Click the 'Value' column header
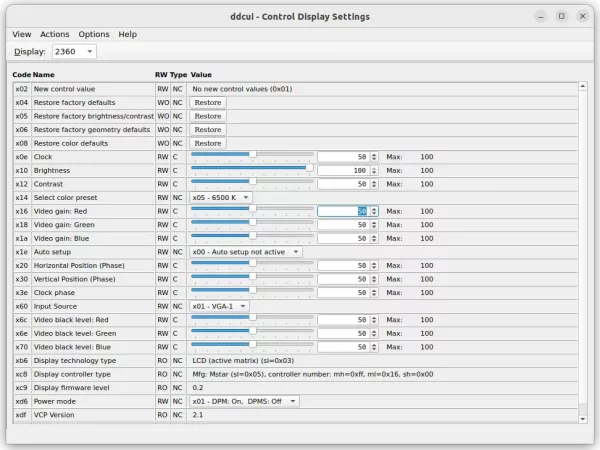The width and height of the screenshot is (600, 450). [201, 75]
